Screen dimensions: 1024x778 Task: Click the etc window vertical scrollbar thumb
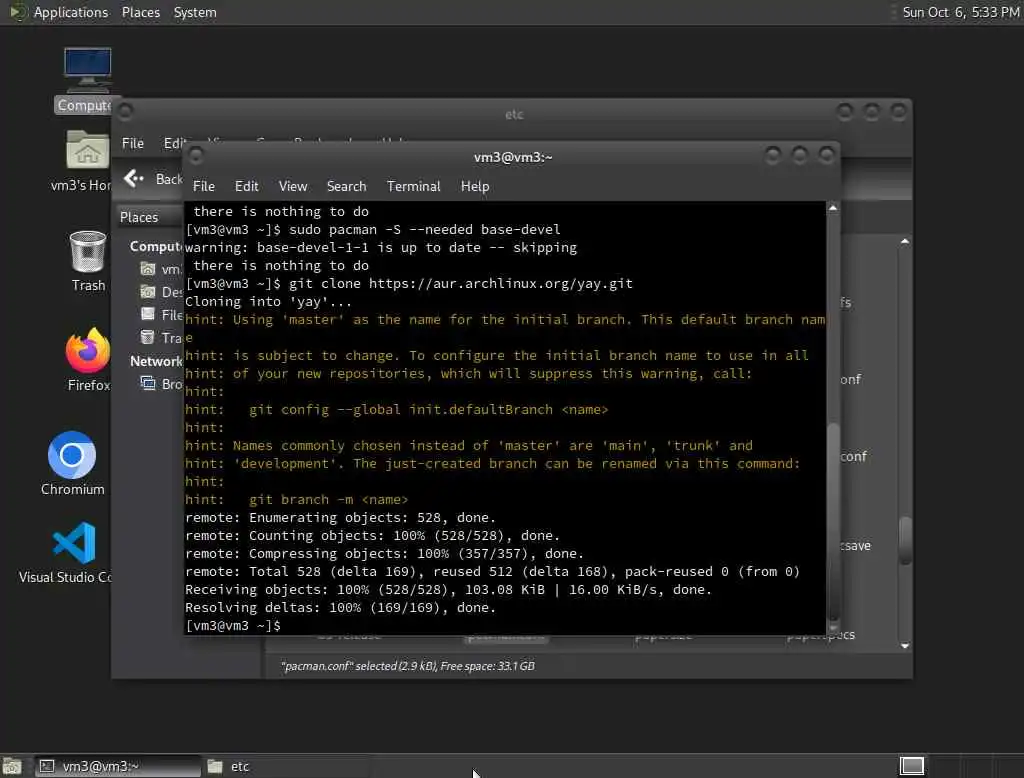pos(904,540)
